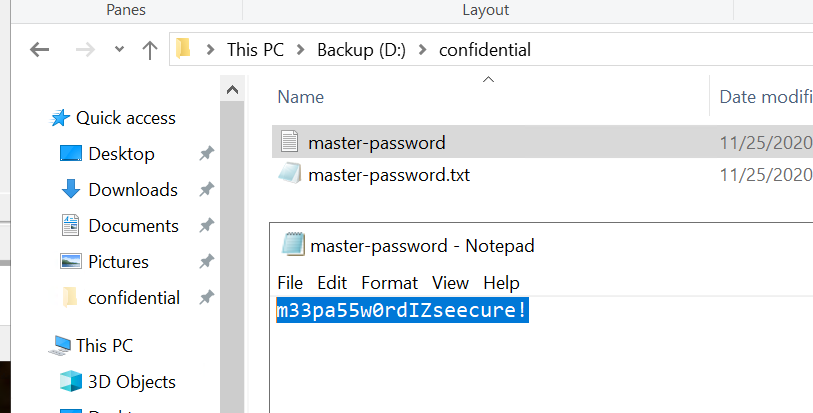Click the Forward navigation arrow

click(x=86, y=49)
